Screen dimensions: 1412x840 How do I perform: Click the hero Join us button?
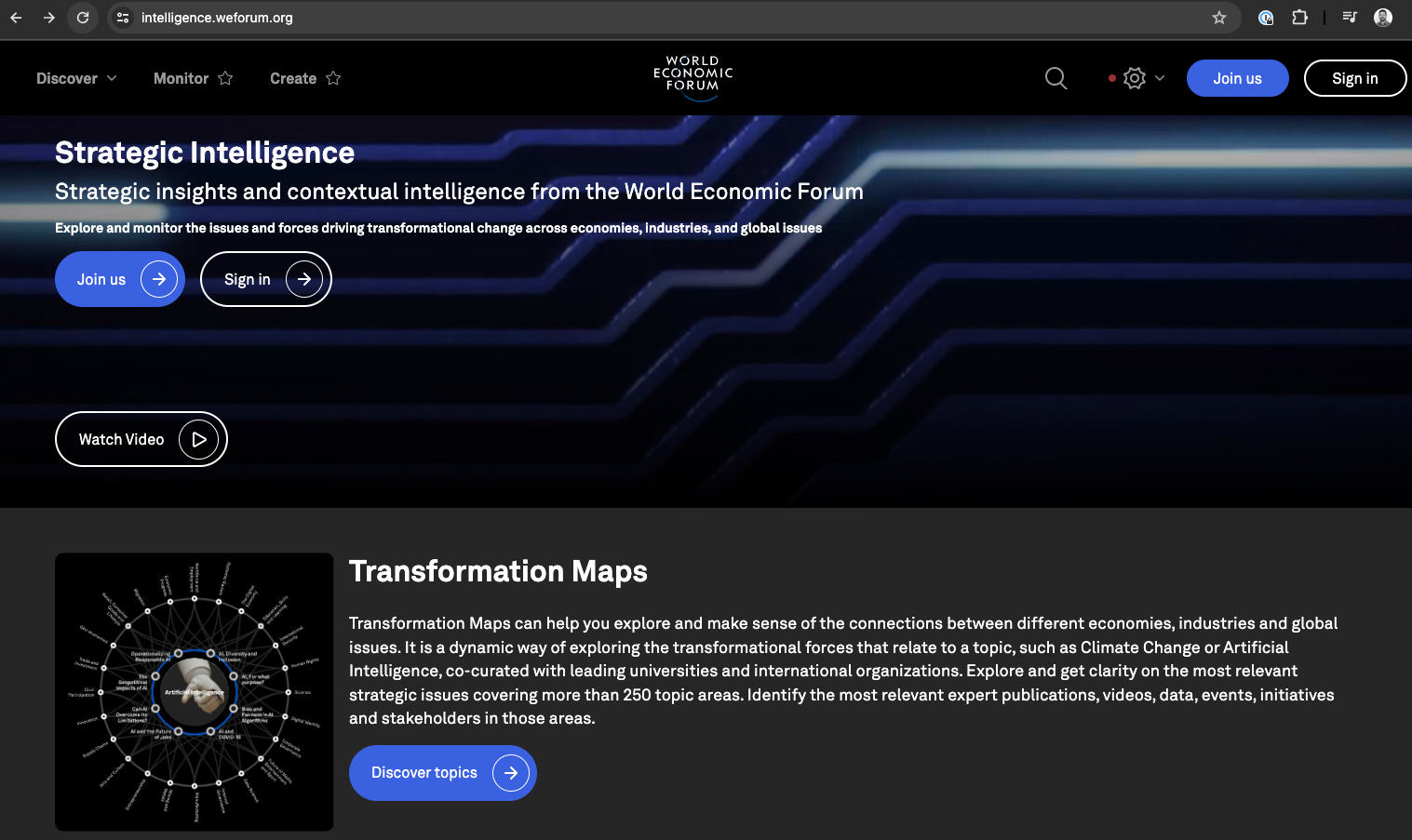coord(120,279)
